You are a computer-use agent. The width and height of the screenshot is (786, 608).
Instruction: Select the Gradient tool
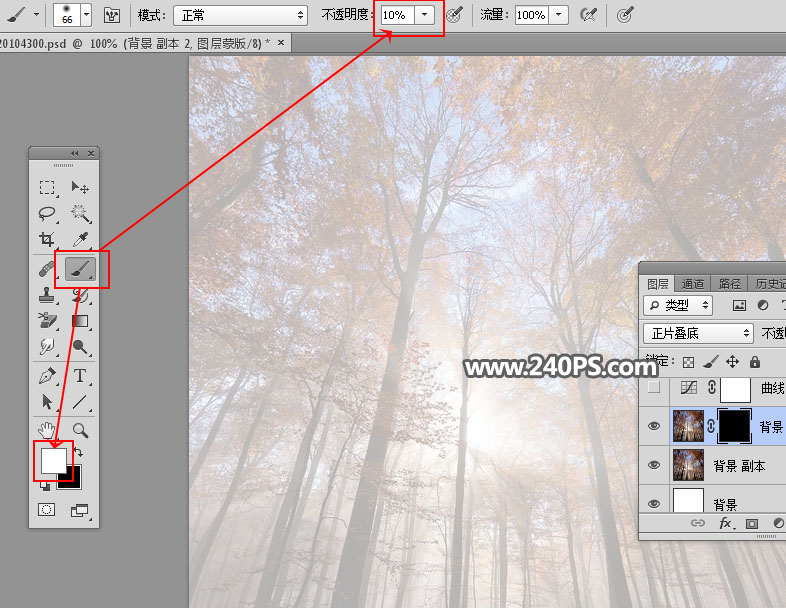click(x=80, y=321)
